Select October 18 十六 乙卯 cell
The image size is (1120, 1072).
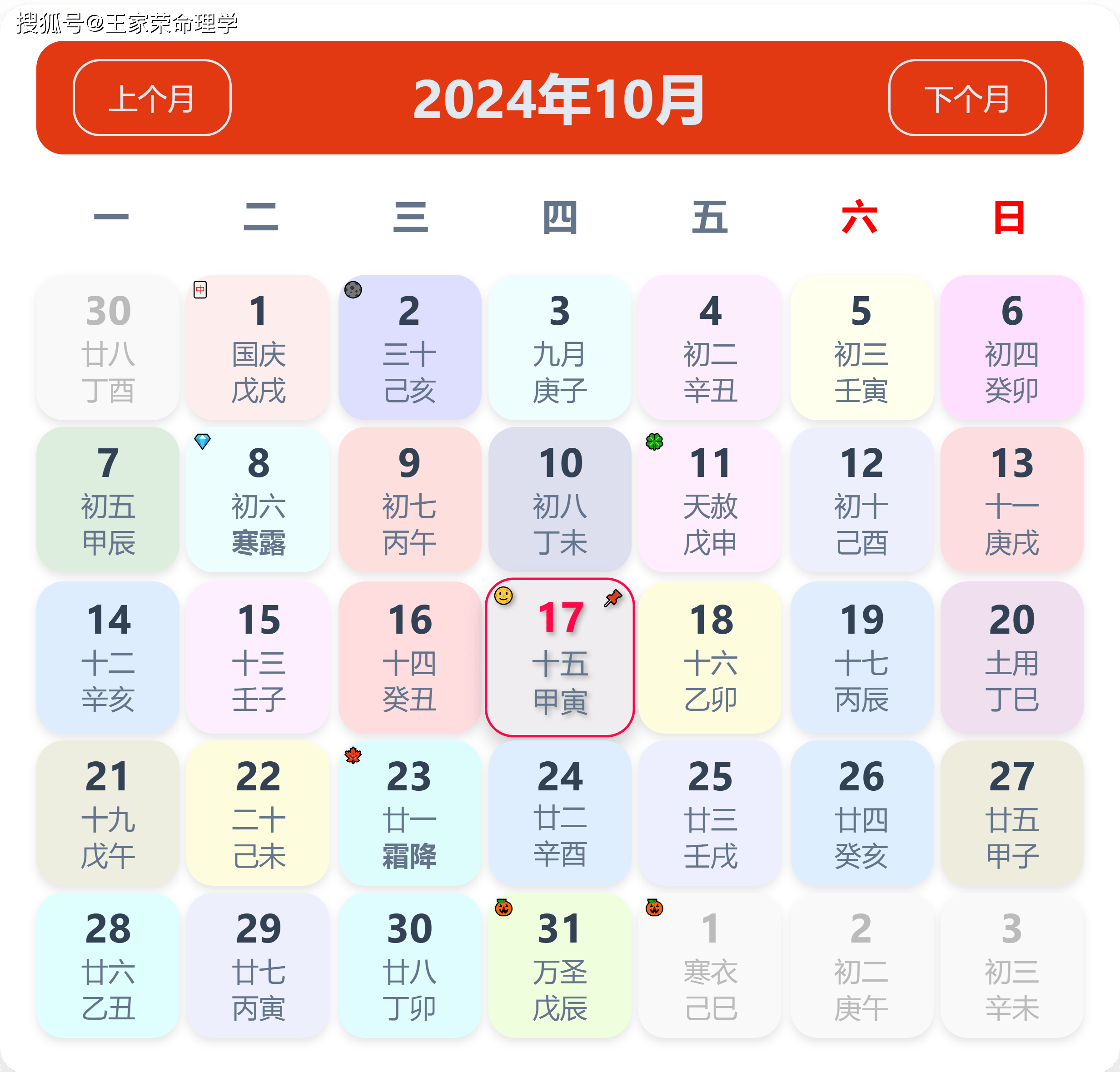[710, 657]
